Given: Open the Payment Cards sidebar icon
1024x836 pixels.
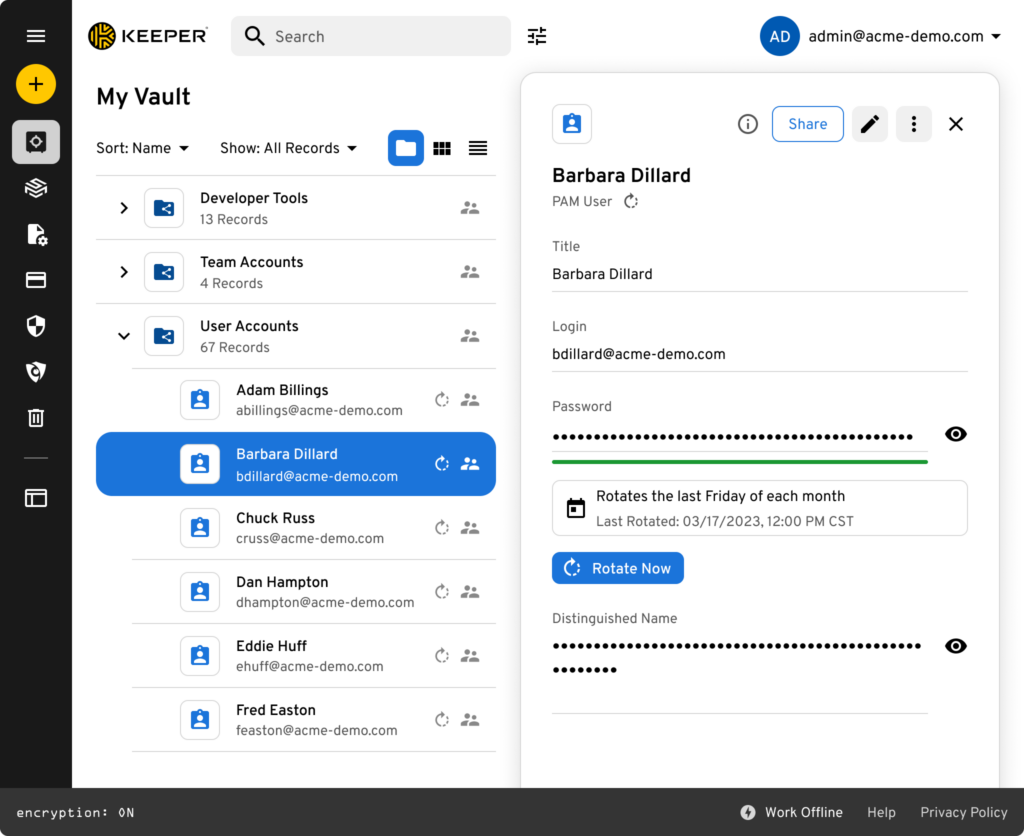Looking at the screenshot, I should (36, 280).
